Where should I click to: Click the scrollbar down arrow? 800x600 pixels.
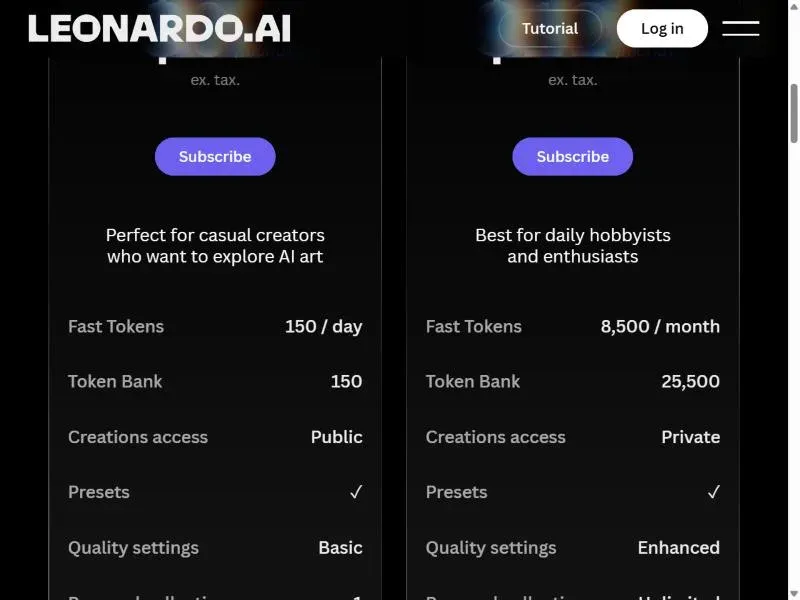pos(794,594)
